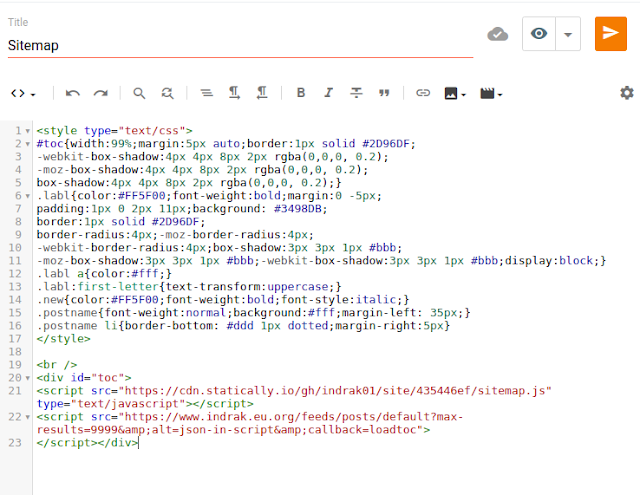
Task: Collapse the code fold at line 20
Action: (28, 378)
